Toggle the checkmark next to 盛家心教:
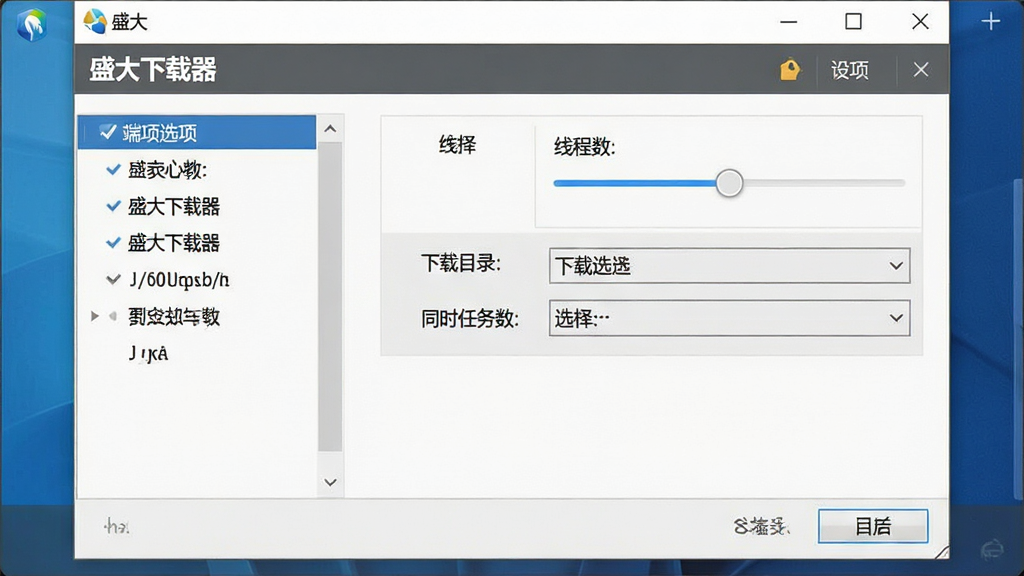 (x=113, y=170)
